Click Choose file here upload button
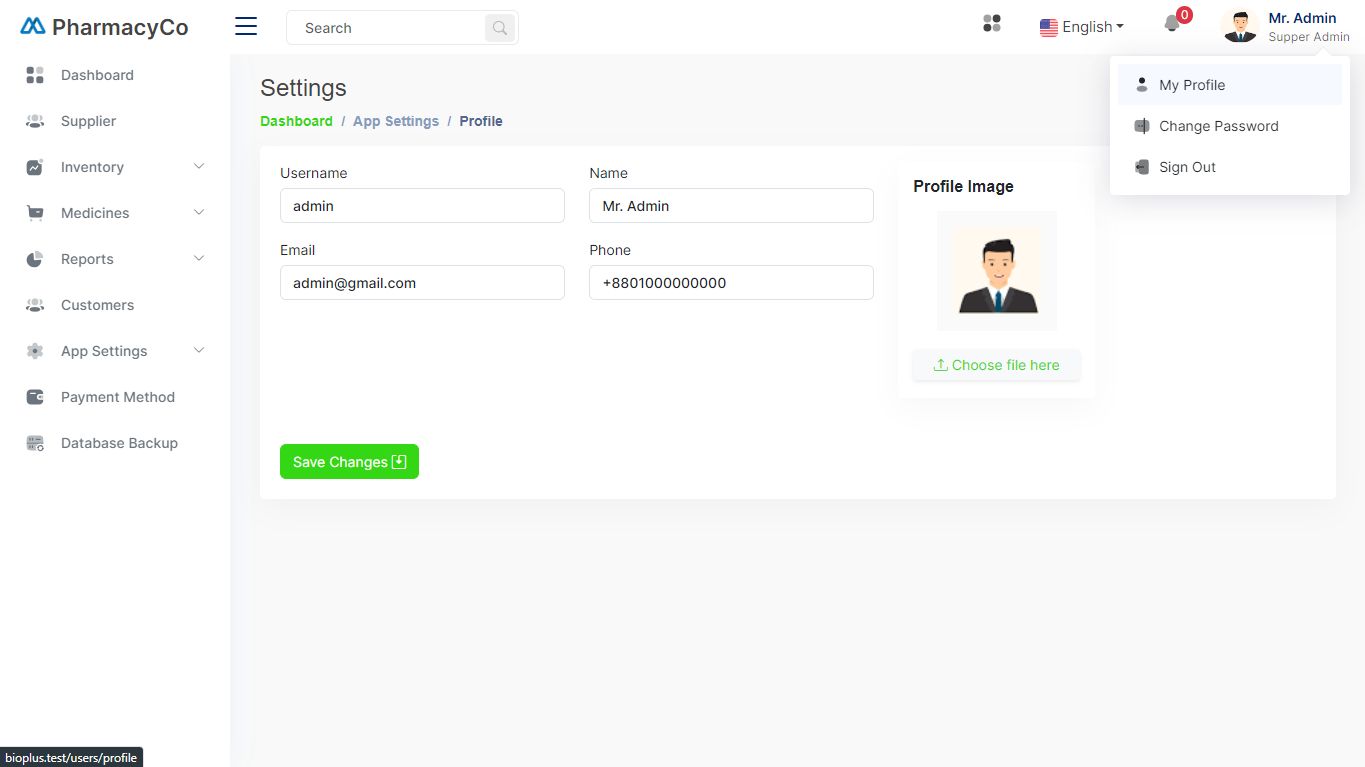 coord(996,365)
